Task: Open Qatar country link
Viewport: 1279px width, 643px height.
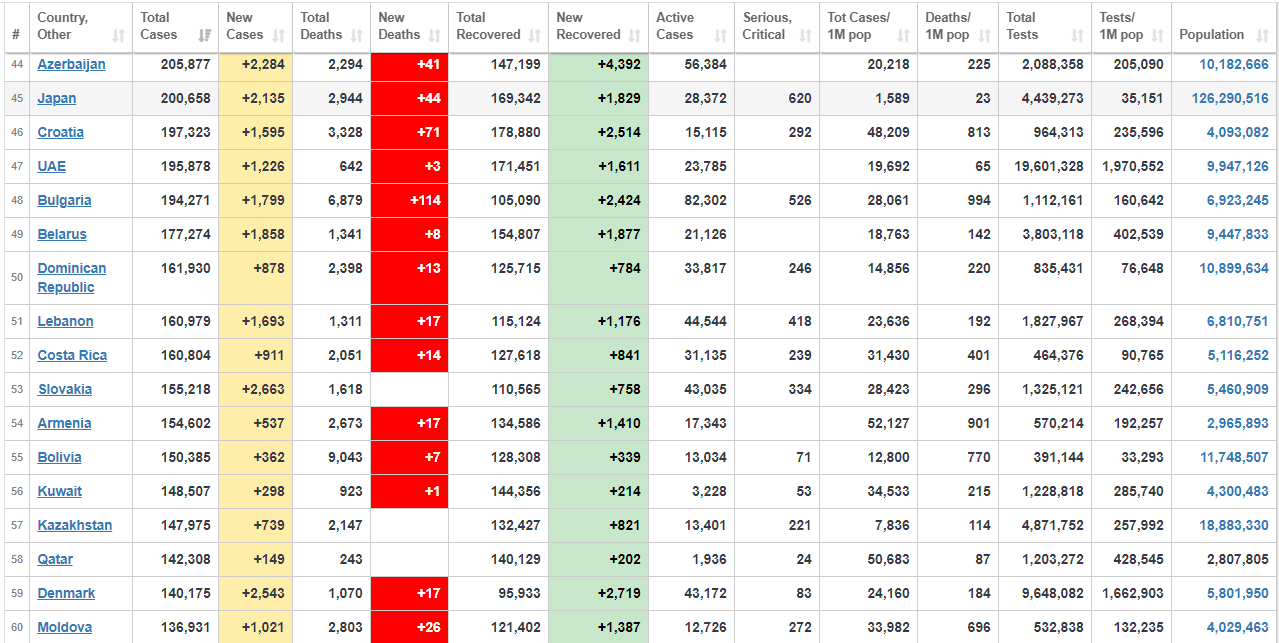Action: click(x=55, y=559)
